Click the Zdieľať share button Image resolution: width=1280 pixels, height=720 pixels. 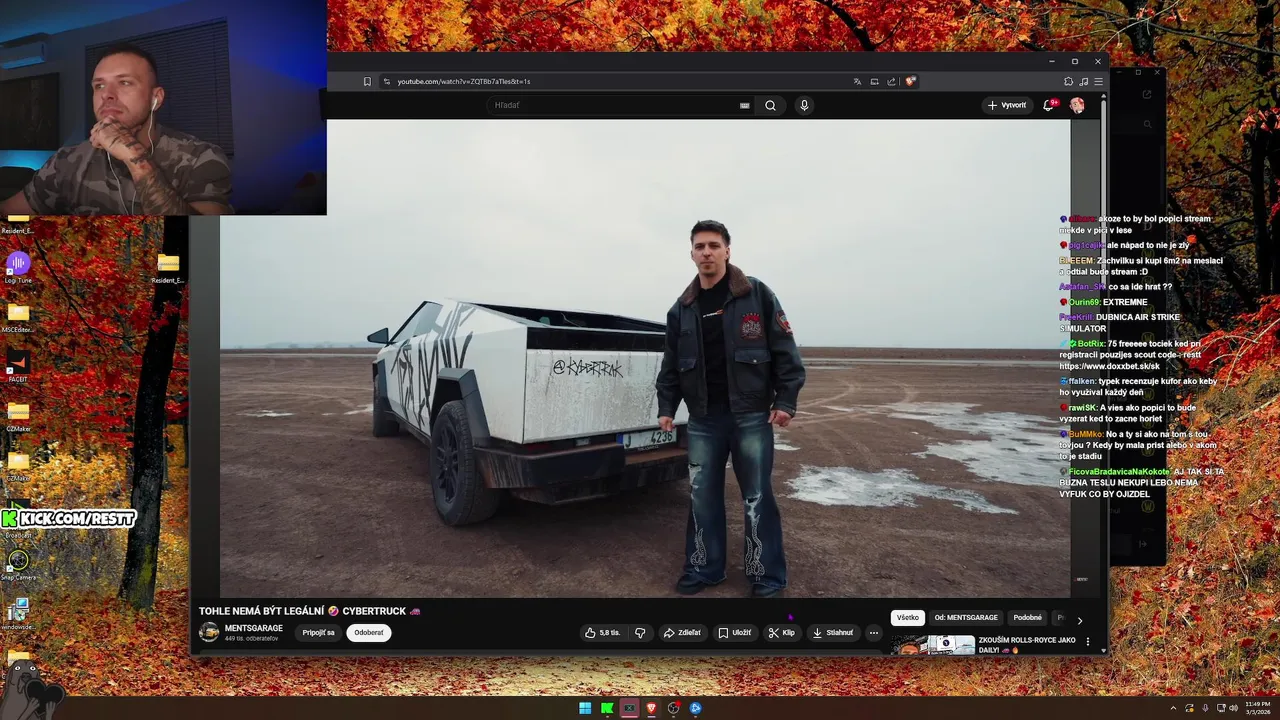point(682,632)
